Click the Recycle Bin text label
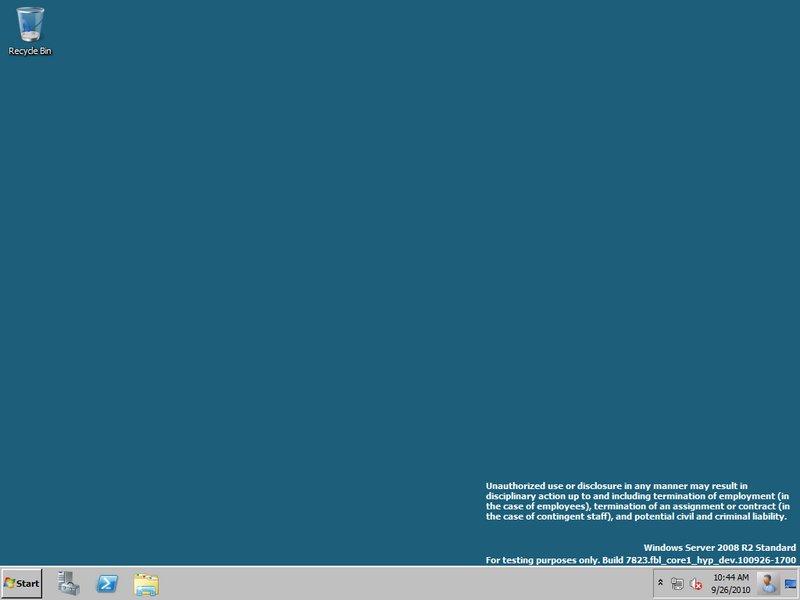Image resolution: width=800 pixels, height=600 pixels. click(30, 51)
